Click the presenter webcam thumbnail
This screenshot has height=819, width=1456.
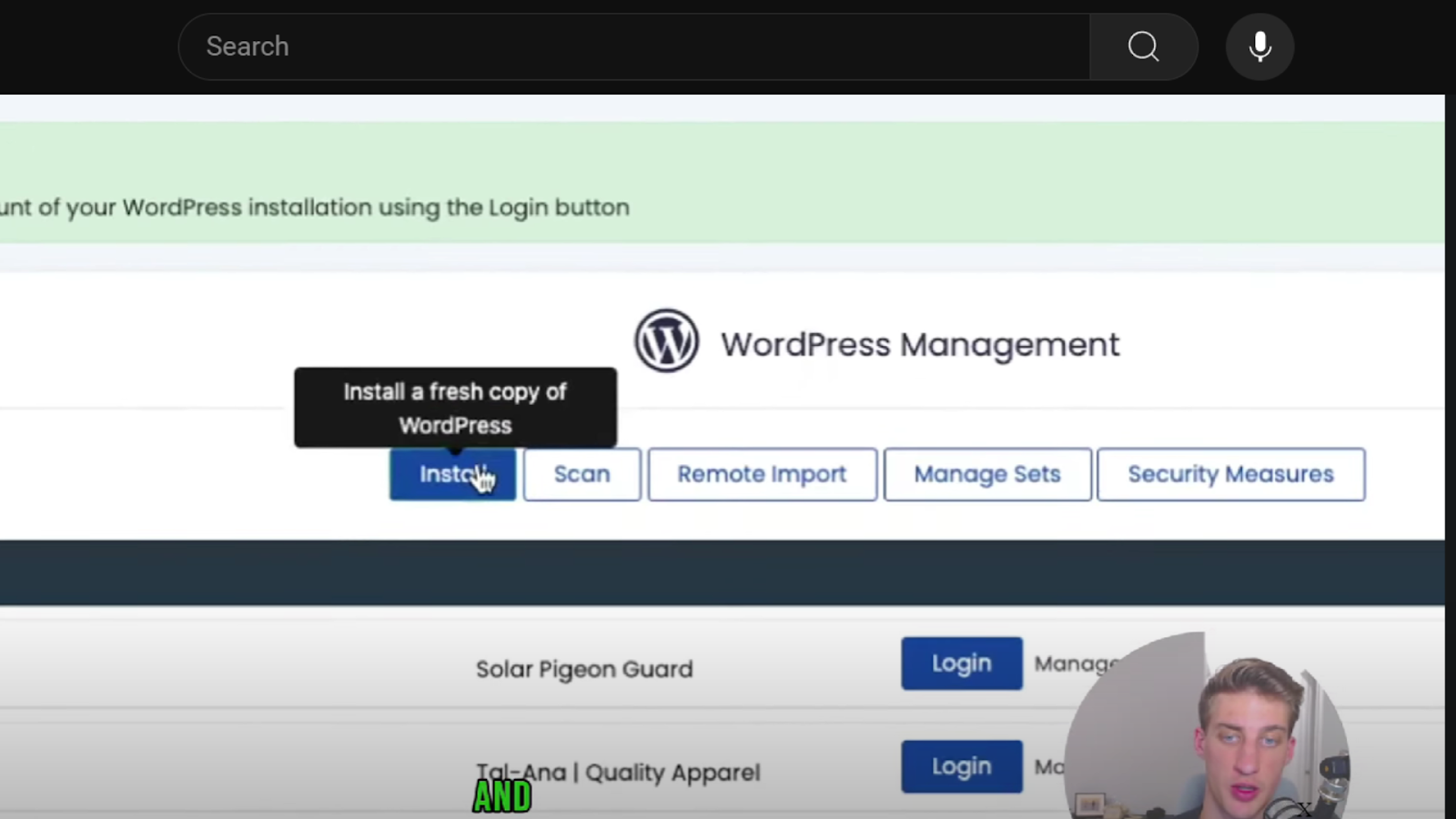click(1208, 725)
